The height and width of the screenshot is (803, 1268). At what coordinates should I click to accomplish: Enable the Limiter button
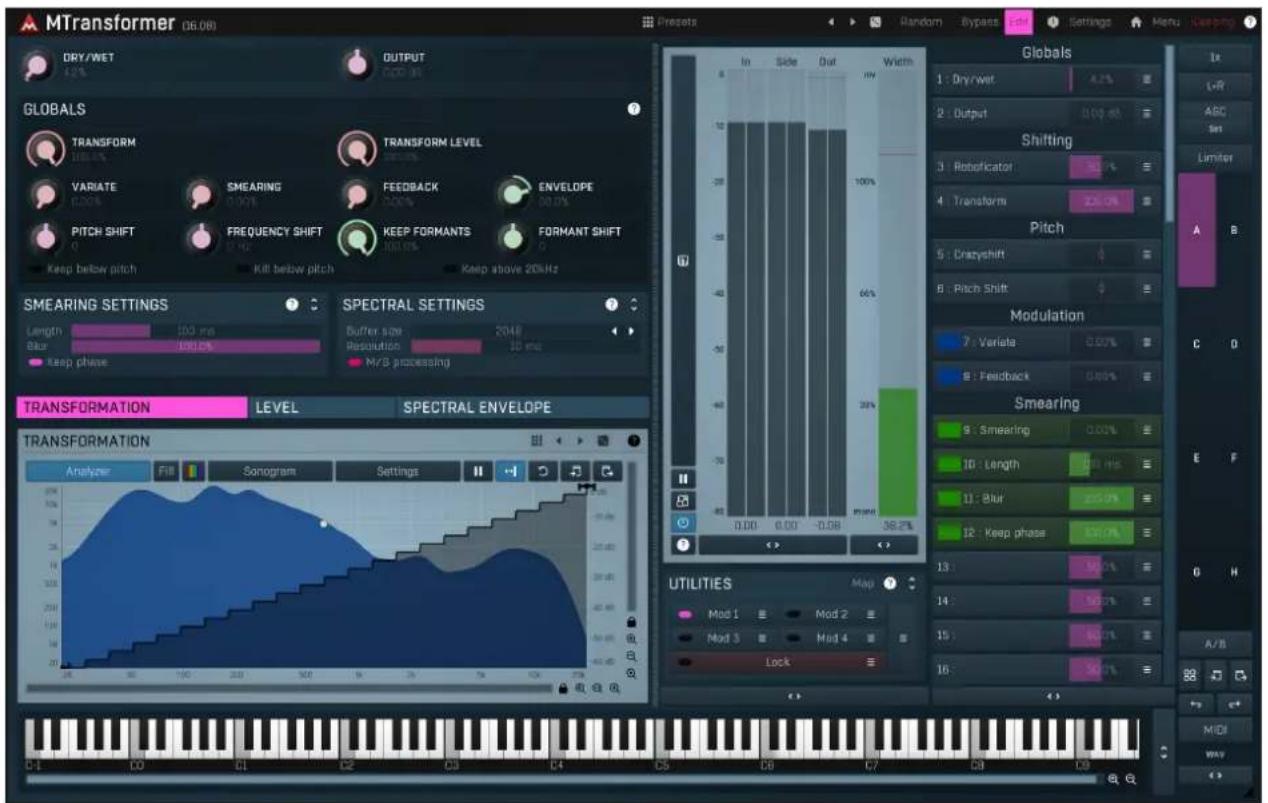tap(1213, 157)
